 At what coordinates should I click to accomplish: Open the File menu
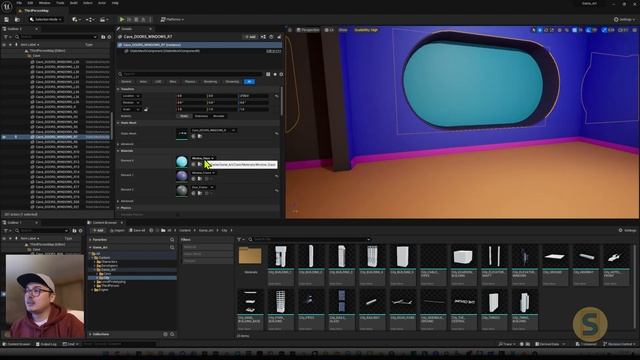19,3
